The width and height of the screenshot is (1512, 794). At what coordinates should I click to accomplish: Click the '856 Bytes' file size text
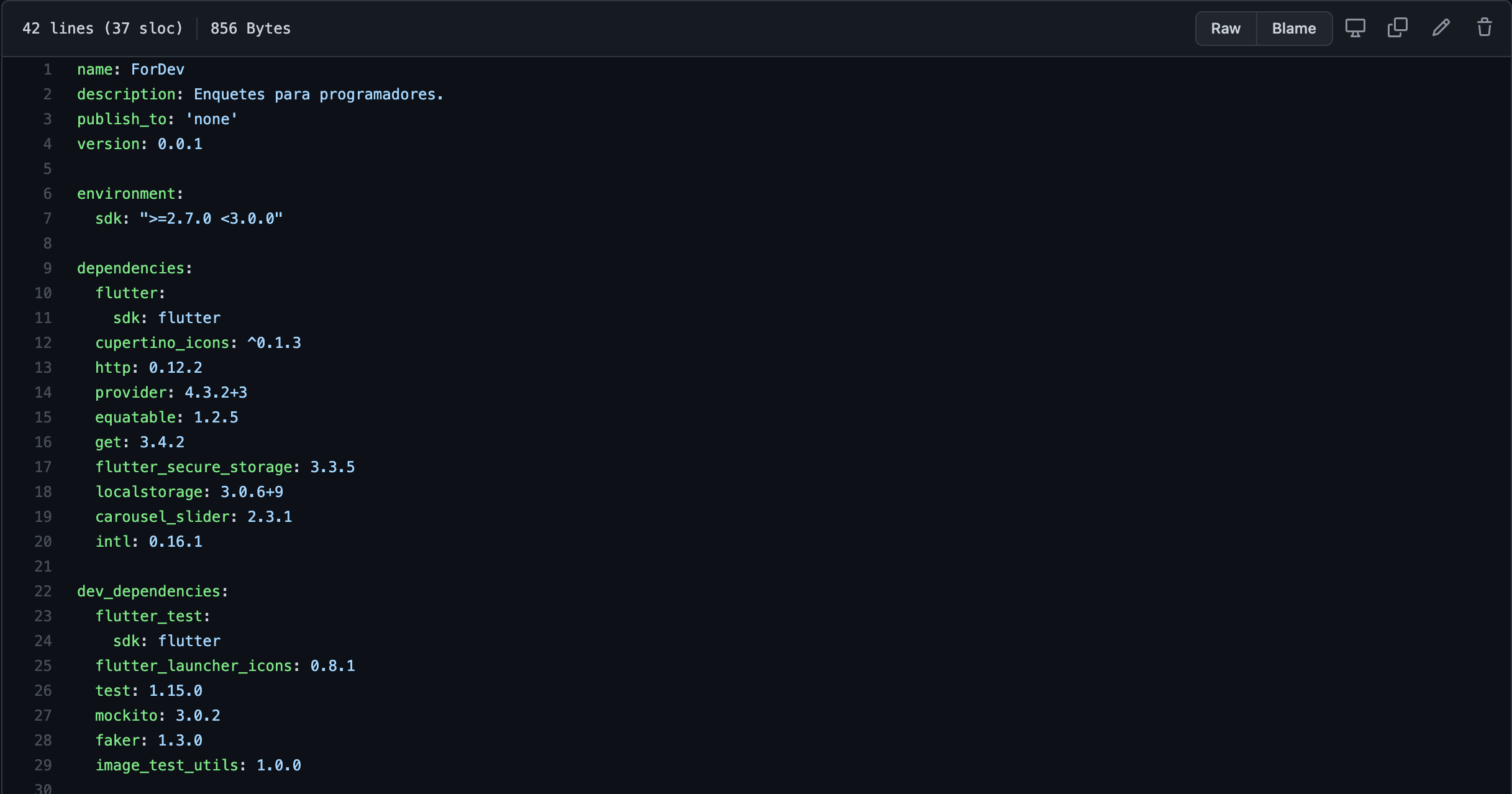(x=250, y=29)
